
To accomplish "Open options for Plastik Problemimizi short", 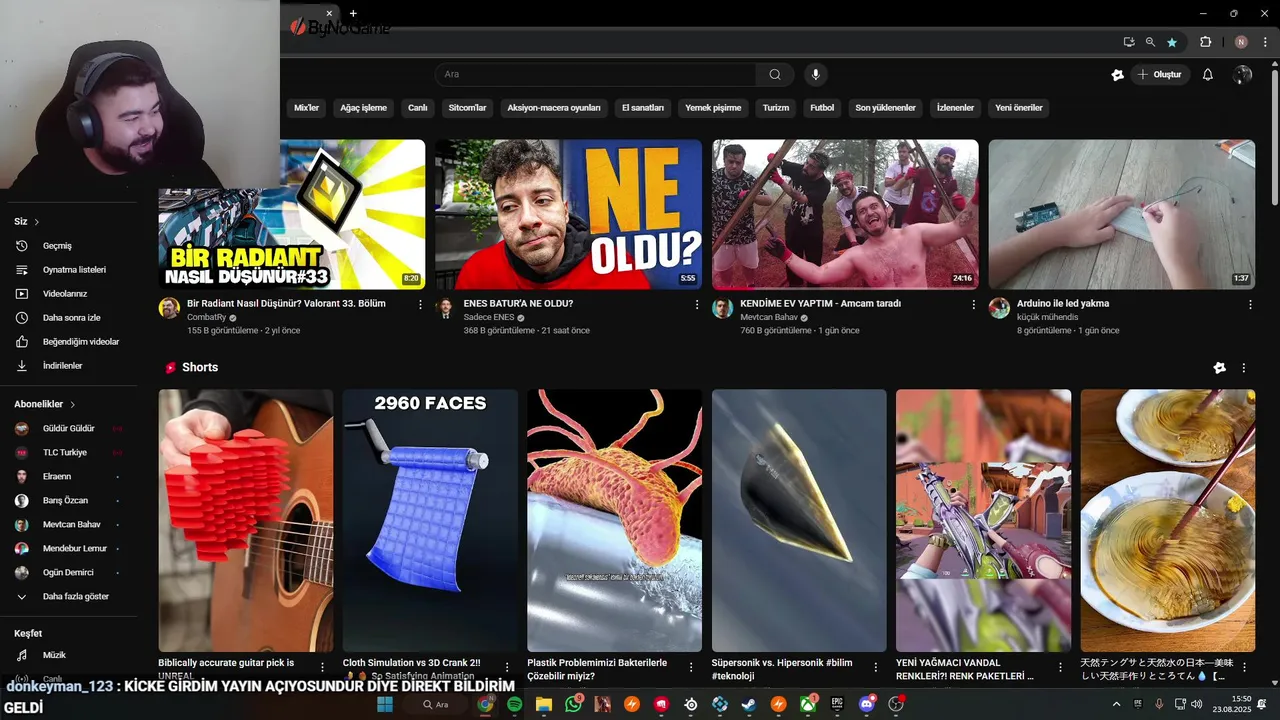I will click(x=691, y=666).
